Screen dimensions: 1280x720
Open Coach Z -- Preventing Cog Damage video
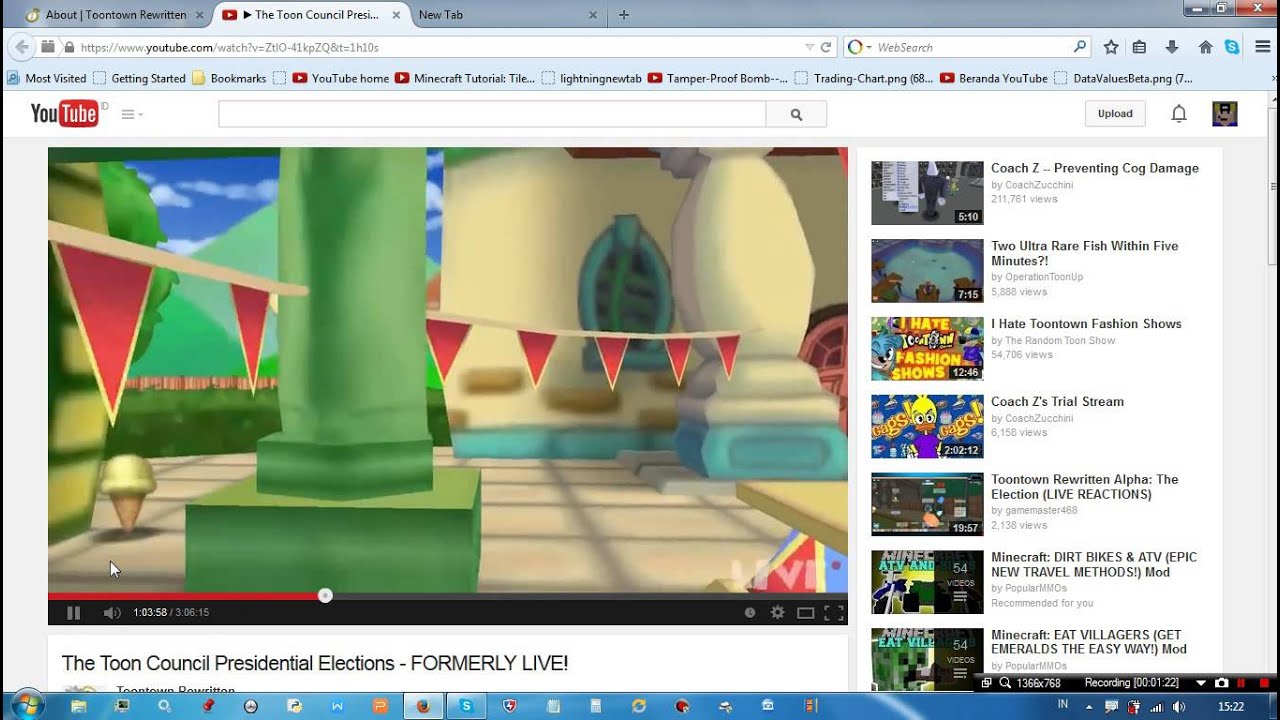pyautogui.click(x=1095, y=168)
